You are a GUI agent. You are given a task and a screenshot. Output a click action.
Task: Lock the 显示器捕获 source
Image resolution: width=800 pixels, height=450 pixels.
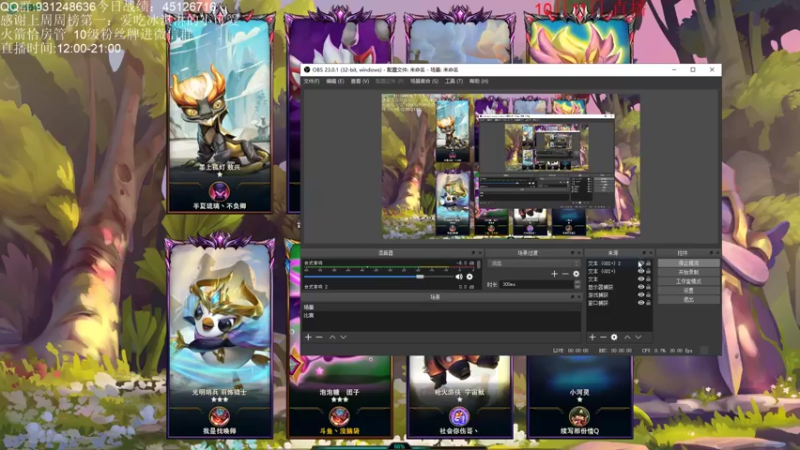click(648, 287)
